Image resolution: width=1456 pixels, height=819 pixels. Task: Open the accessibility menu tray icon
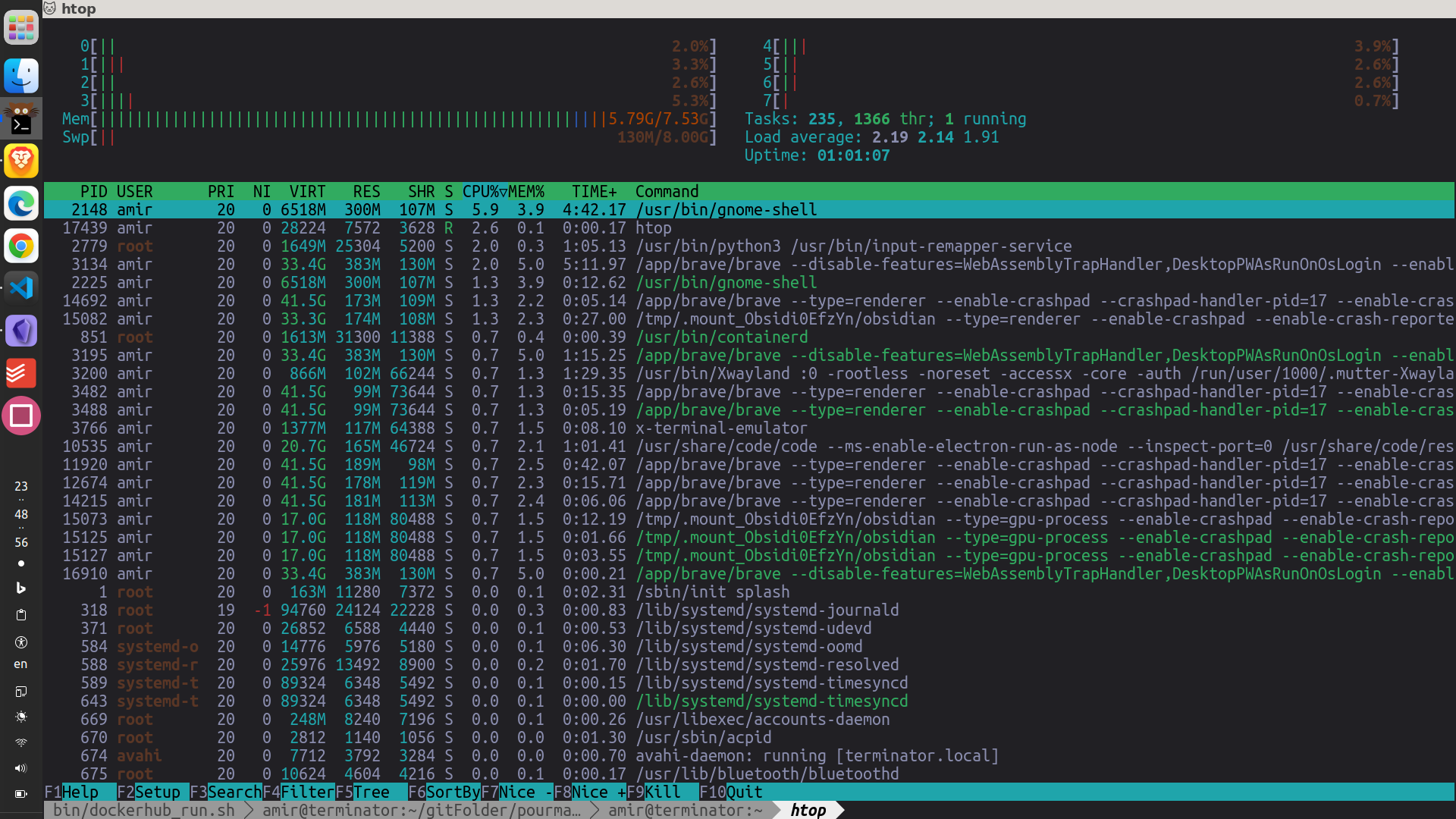coord(21,642)
